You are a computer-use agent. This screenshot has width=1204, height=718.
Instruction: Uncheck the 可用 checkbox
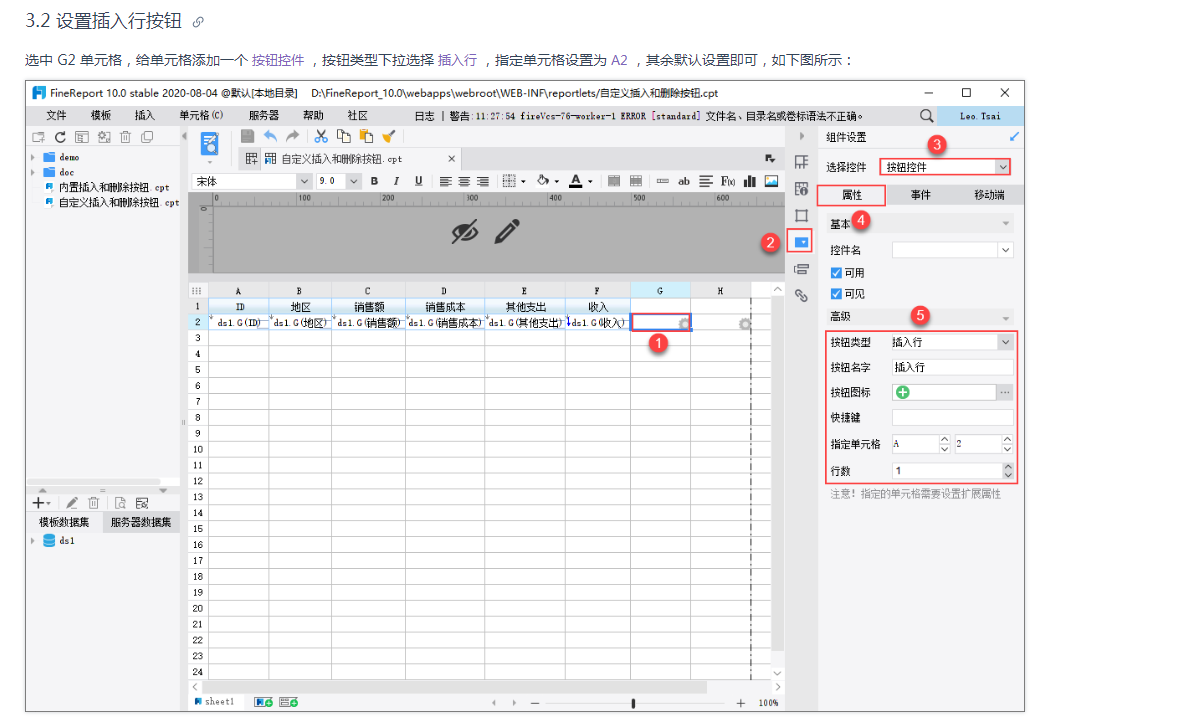pos(836,273)
